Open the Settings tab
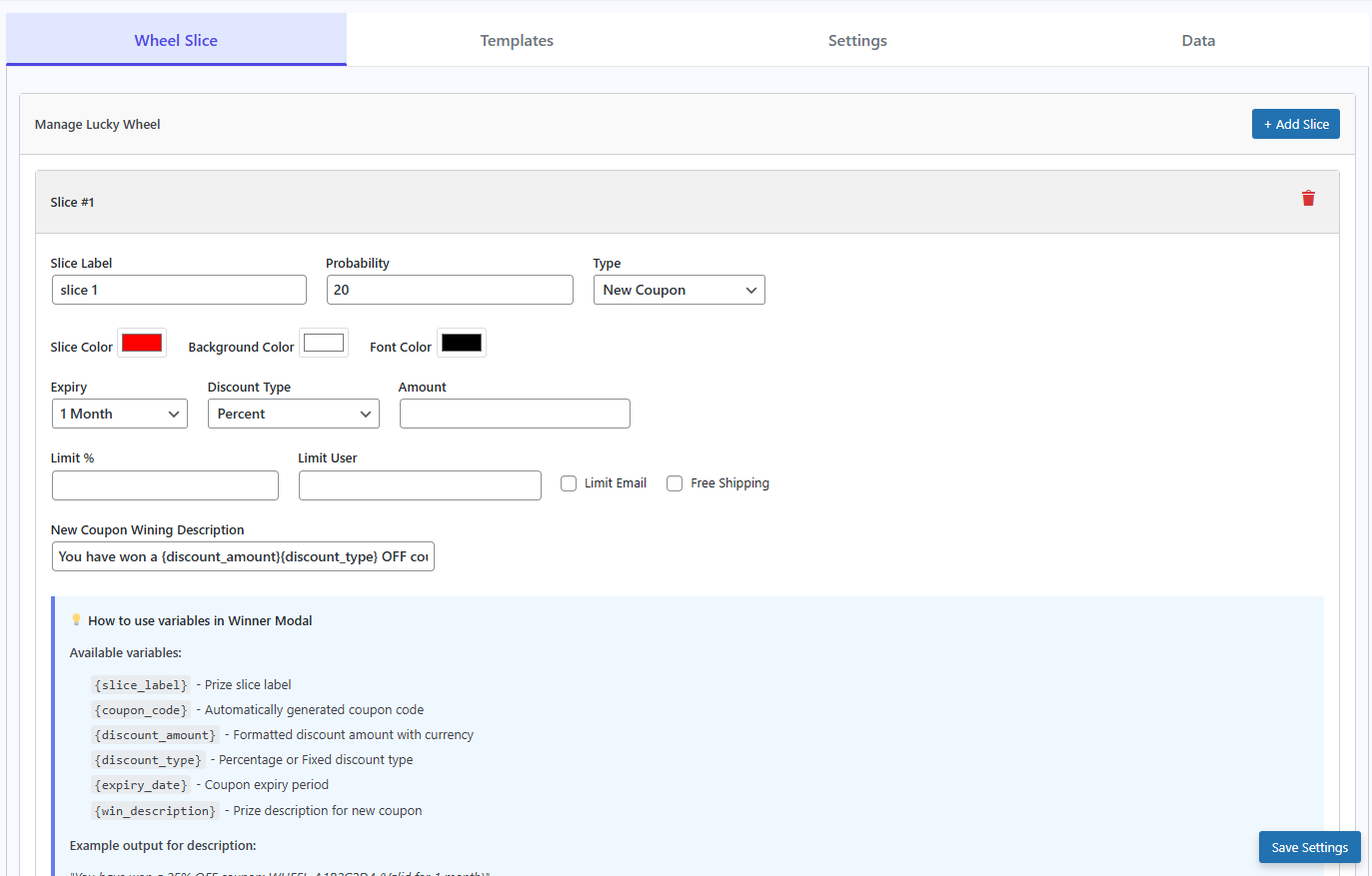 857,41
